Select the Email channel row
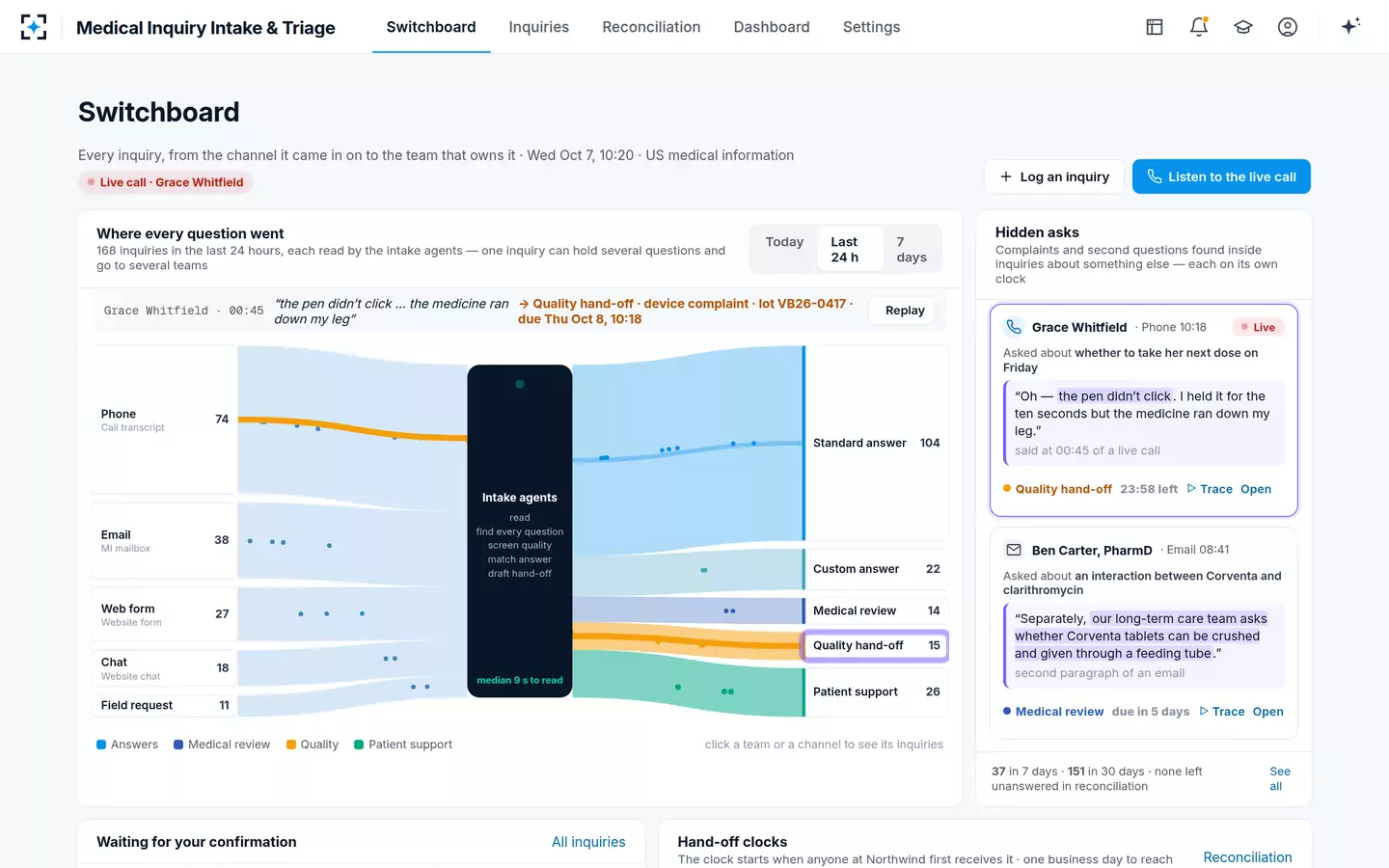The height and width of the screenshot is (868, 1389). point(165,540)
